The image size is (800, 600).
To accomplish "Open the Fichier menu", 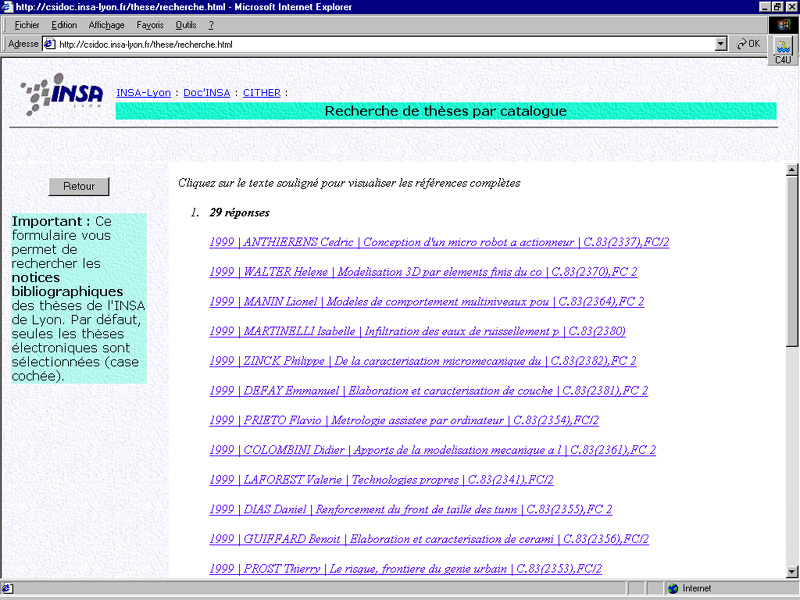I will tap(27, 25).
